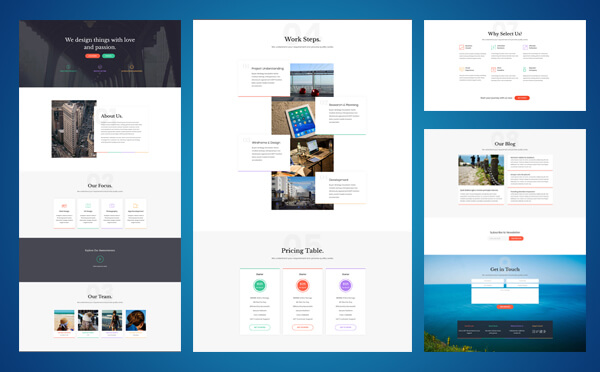Click the purple button in third pricing card
Screen dimensions: 600x372
click(346, 327)
